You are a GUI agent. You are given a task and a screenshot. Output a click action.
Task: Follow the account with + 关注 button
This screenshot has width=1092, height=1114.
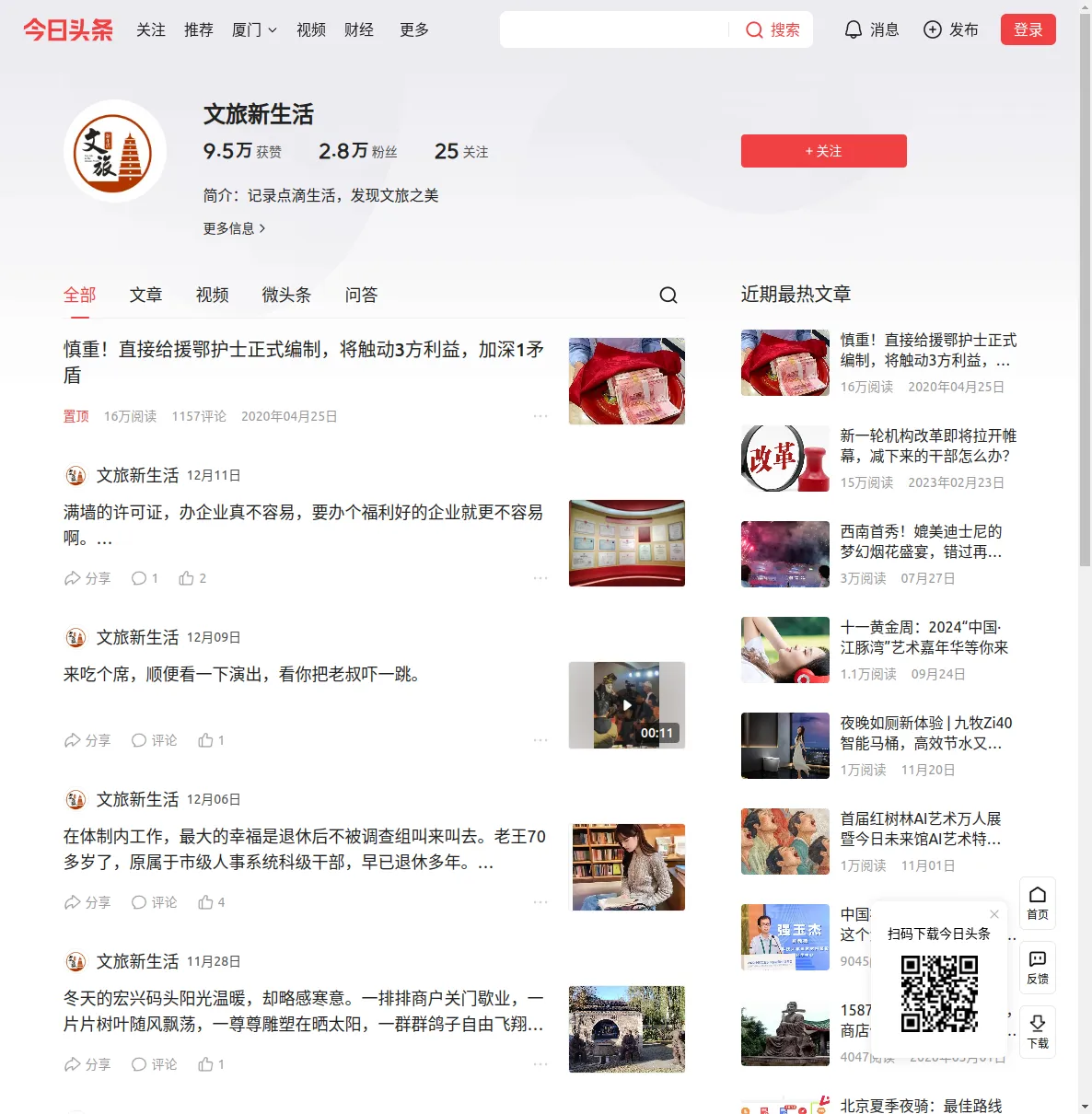coord(824,151)
